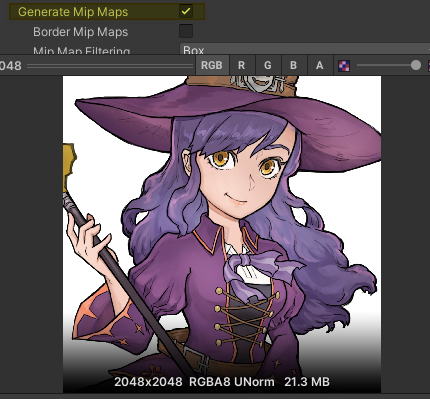The height and width of the screenshot is (399, 430).
Task: Click the 2048x2048 size text
Action: coord(148,382)
